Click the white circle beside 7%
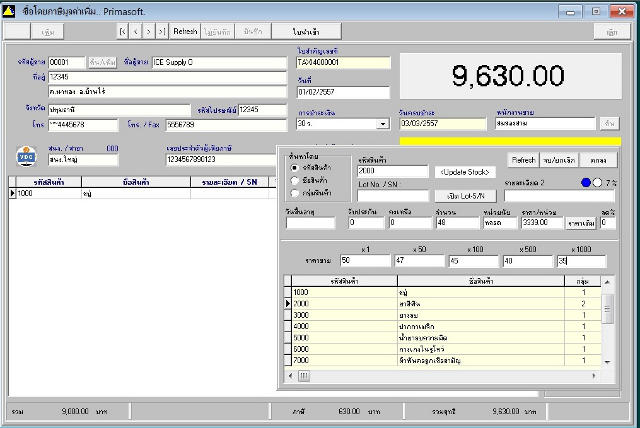This screenshot has width=640, height=428. [597, 183]
